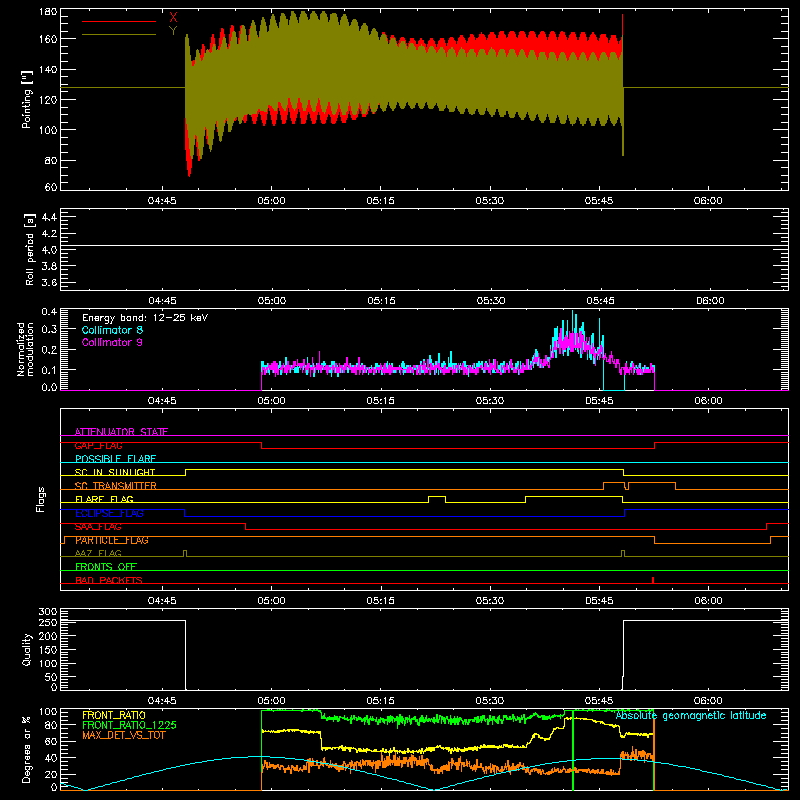Click the red 'X' legend label
The height and width of the screenshot is (800, 800).
click(173, 17)
